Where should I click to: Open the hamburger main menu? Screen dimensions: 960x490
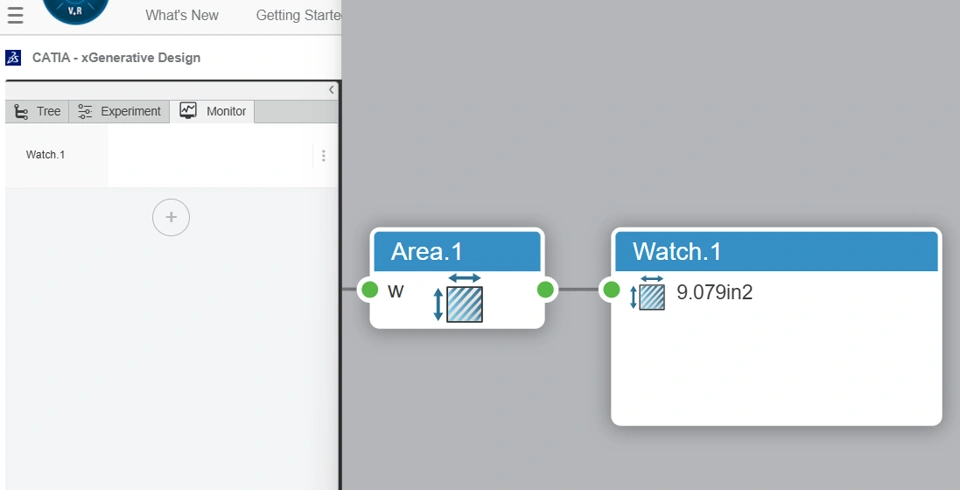(x=15, y=15)
